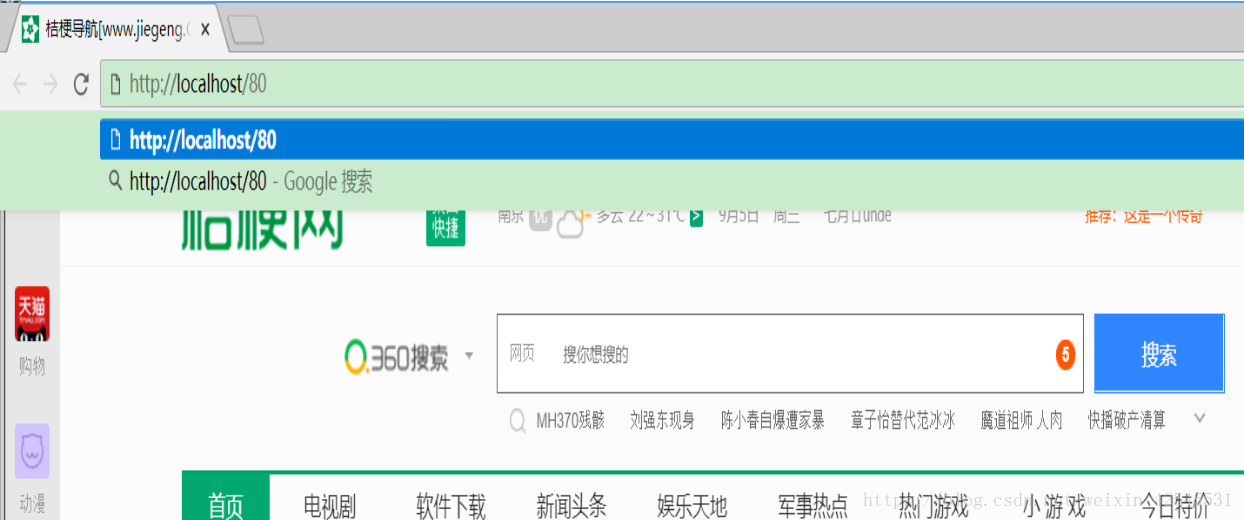Switch to the 桔梗导航 browser tab
Screen dimensions: 1244x520
[114, 30]
